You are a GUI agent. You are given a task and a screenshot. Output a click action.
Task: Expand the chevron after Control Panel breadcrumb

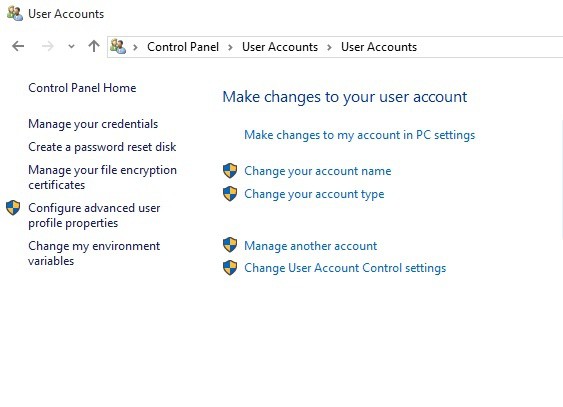(230, 47)
